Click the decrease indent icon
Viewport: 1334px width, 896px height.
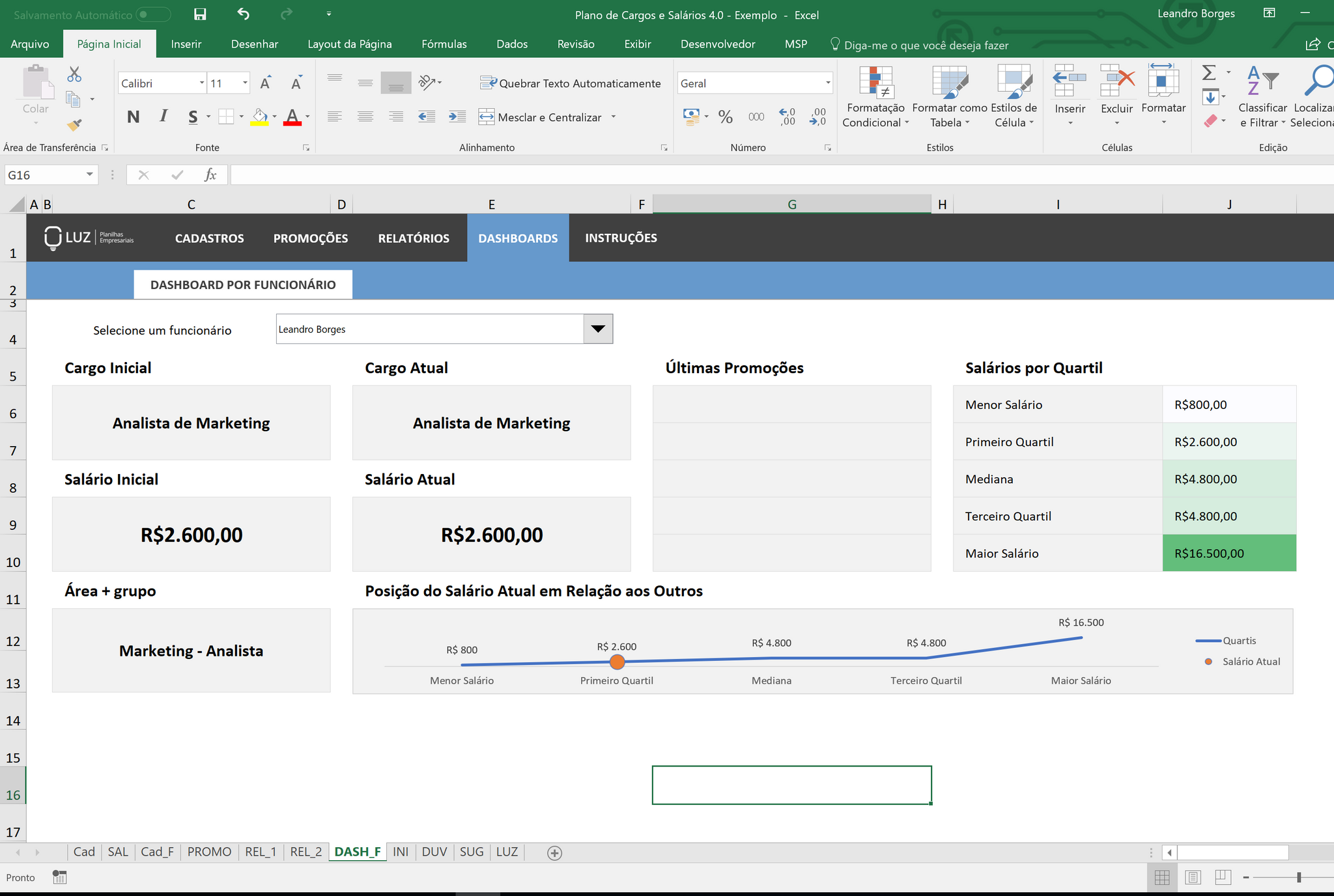(x=427, y=117)
